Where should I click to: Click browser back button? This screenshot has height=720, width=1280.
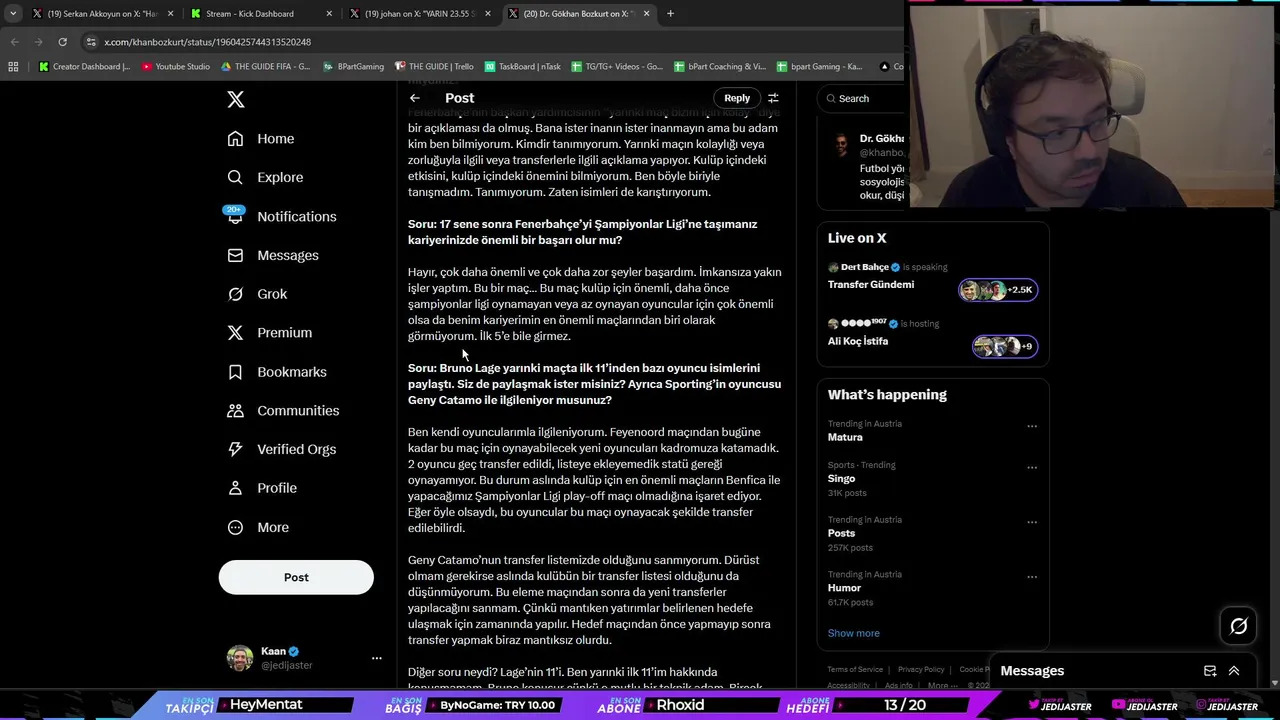point(14,42)
